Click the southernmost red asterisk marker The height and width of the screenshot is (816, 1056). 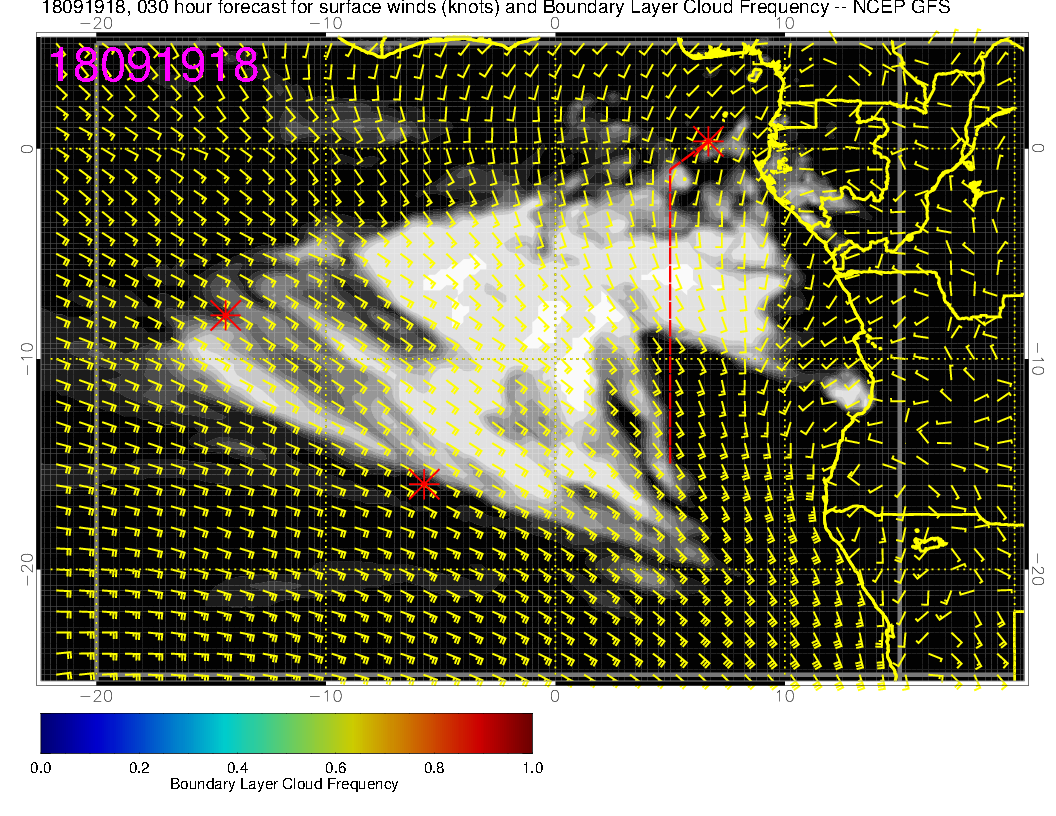click(423, 485)
